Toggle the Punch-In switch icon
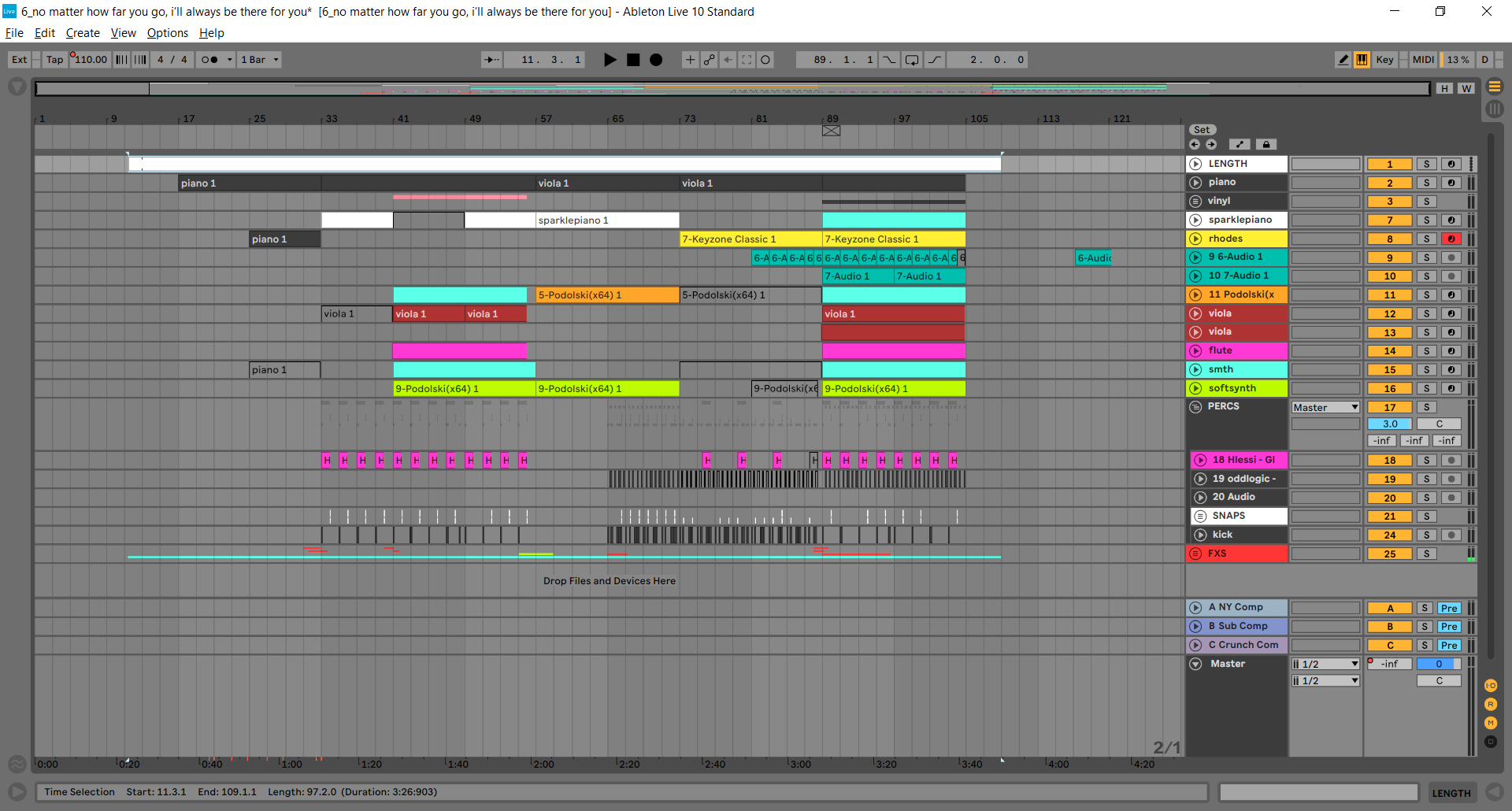The width and height of the screenshot is (1512, 811). [x=889, y=60]
